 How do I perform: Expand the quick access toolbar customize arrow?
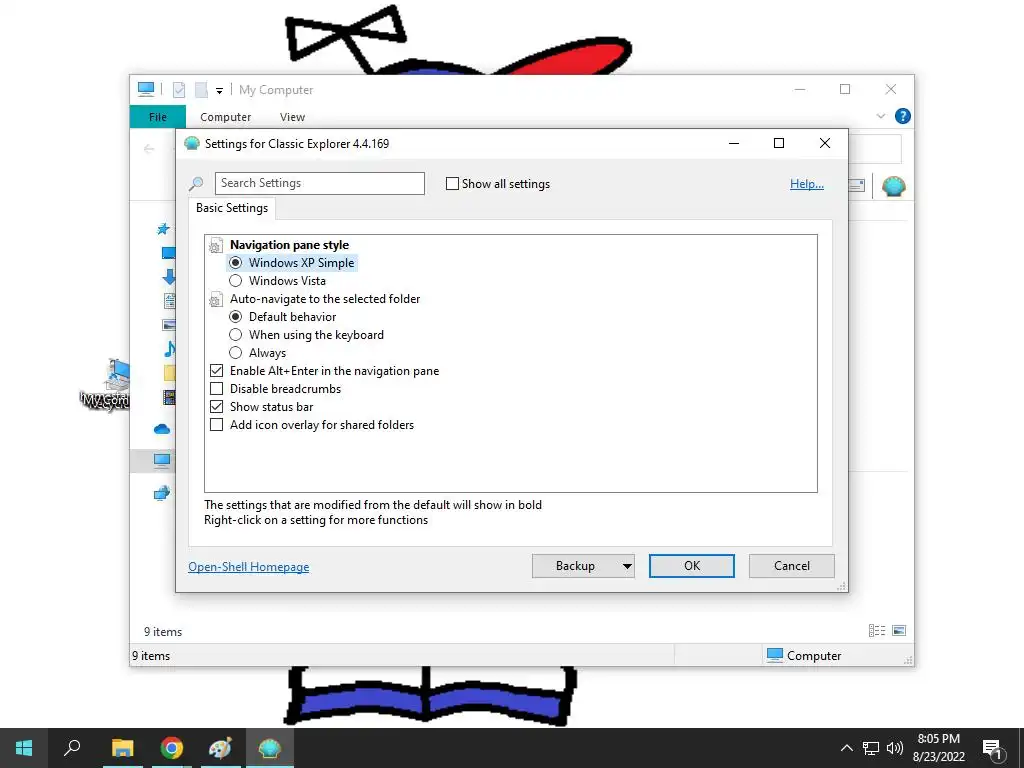pyautogui.click(x=219, y=91)
